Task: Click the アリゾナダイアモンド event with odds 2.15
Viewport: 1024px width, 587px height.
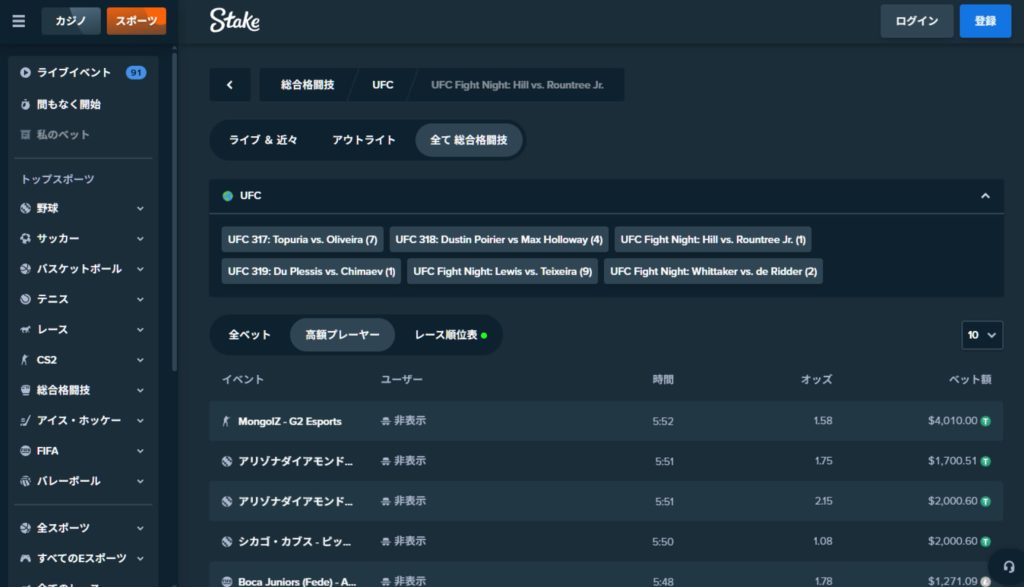Action: click(x=606, y=501)
